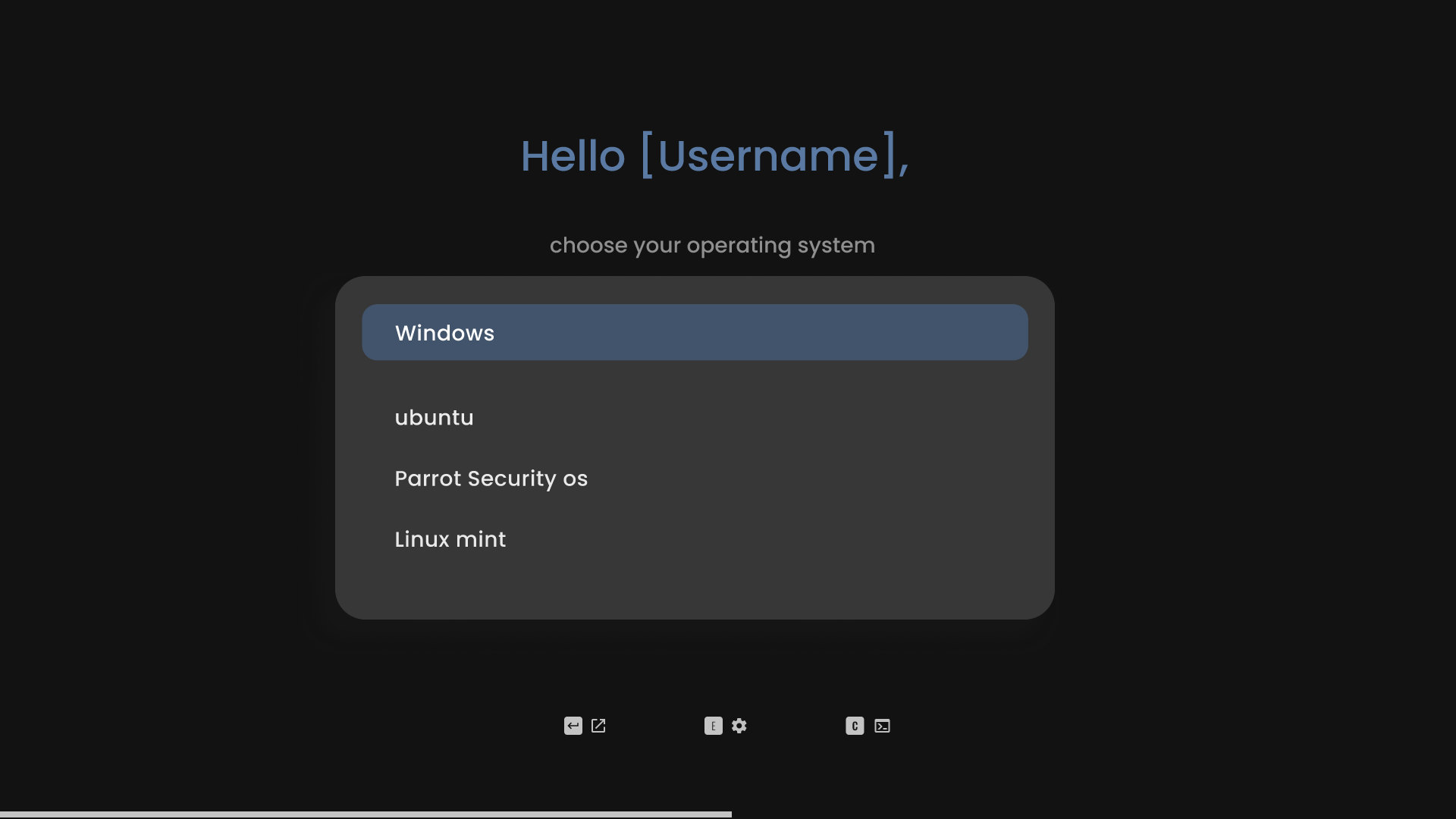Click the E key hint icon
This screenshot has width=1456, height=819.
click(x=713, y=726)
